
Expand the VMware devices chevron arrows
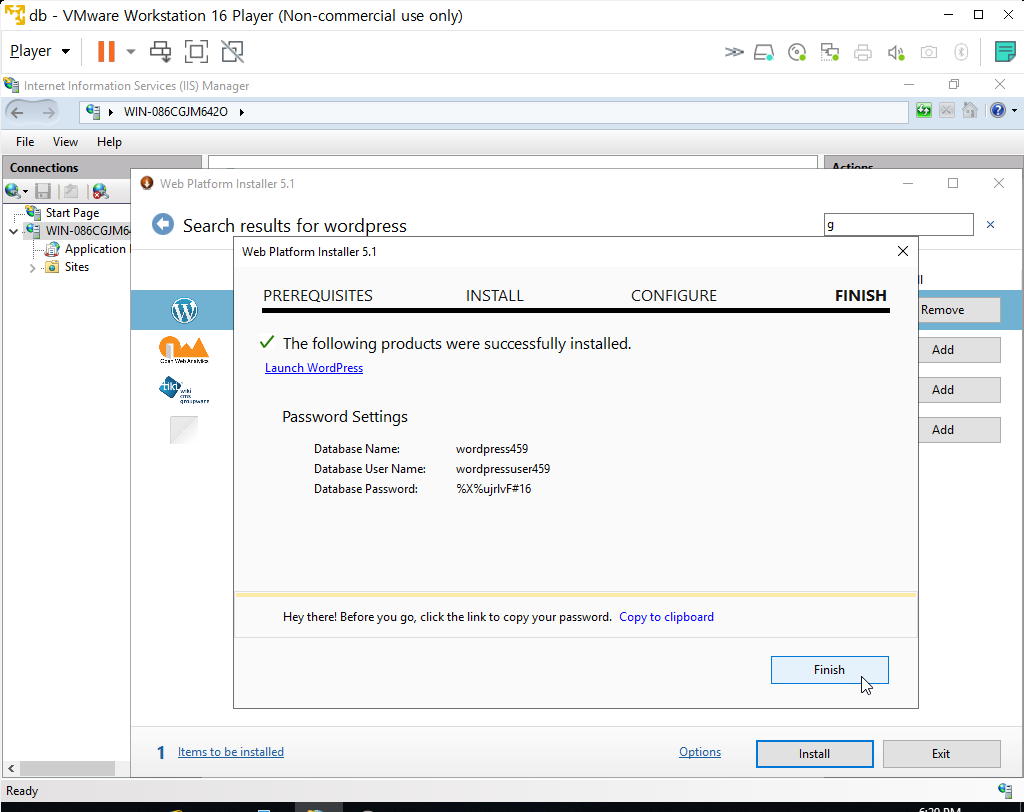coord(734,52)
